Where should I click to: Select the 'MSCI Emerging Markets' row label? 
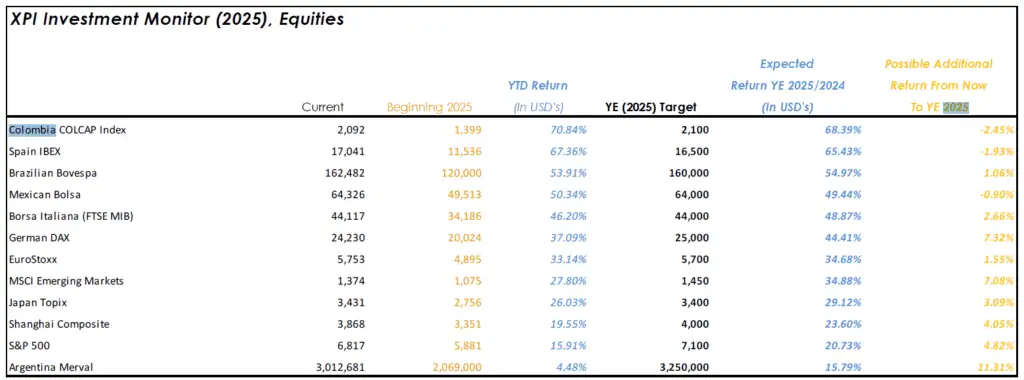[66, 281]
